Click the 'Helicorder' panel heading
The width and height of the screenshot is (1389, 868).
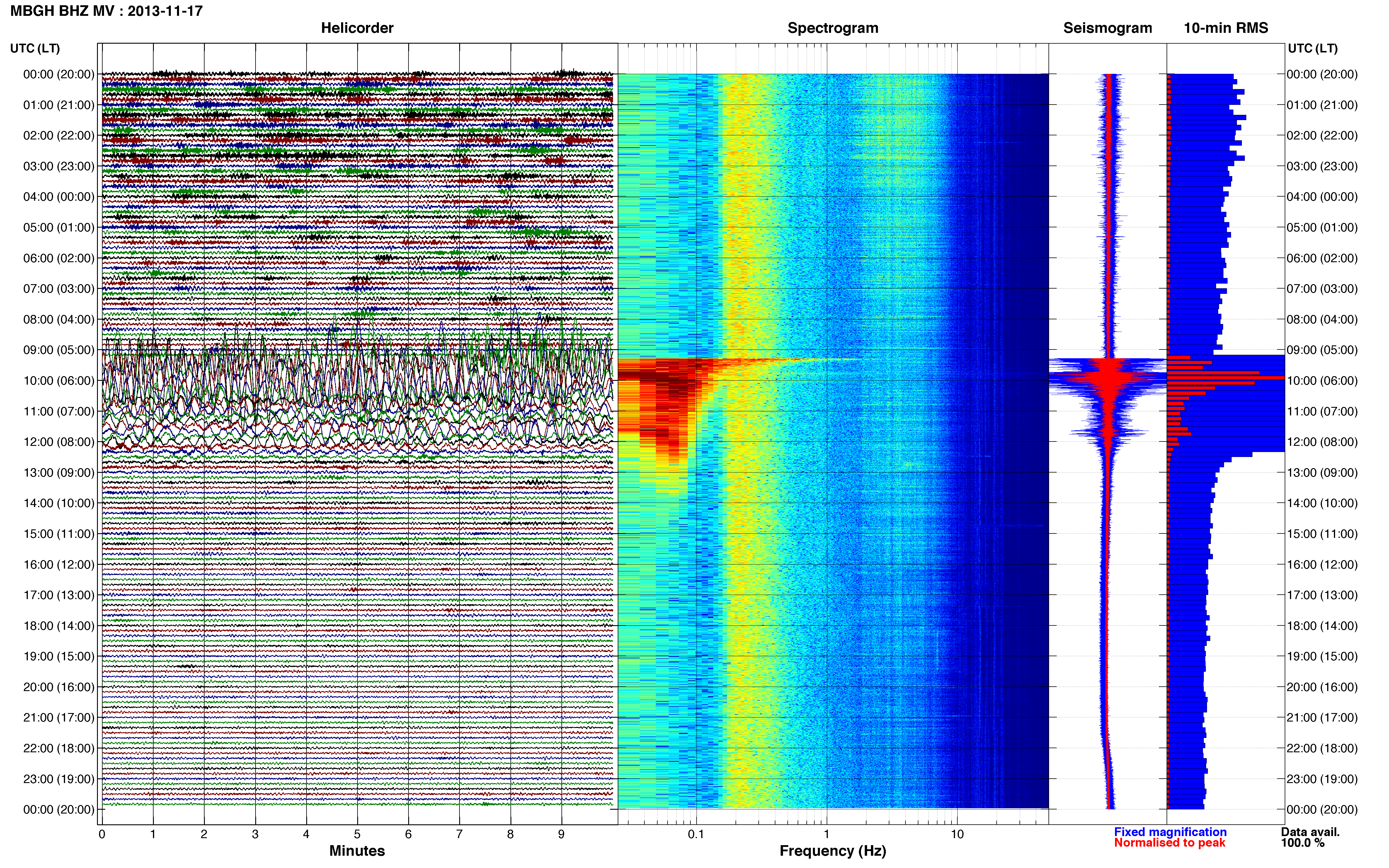(357, 28)
